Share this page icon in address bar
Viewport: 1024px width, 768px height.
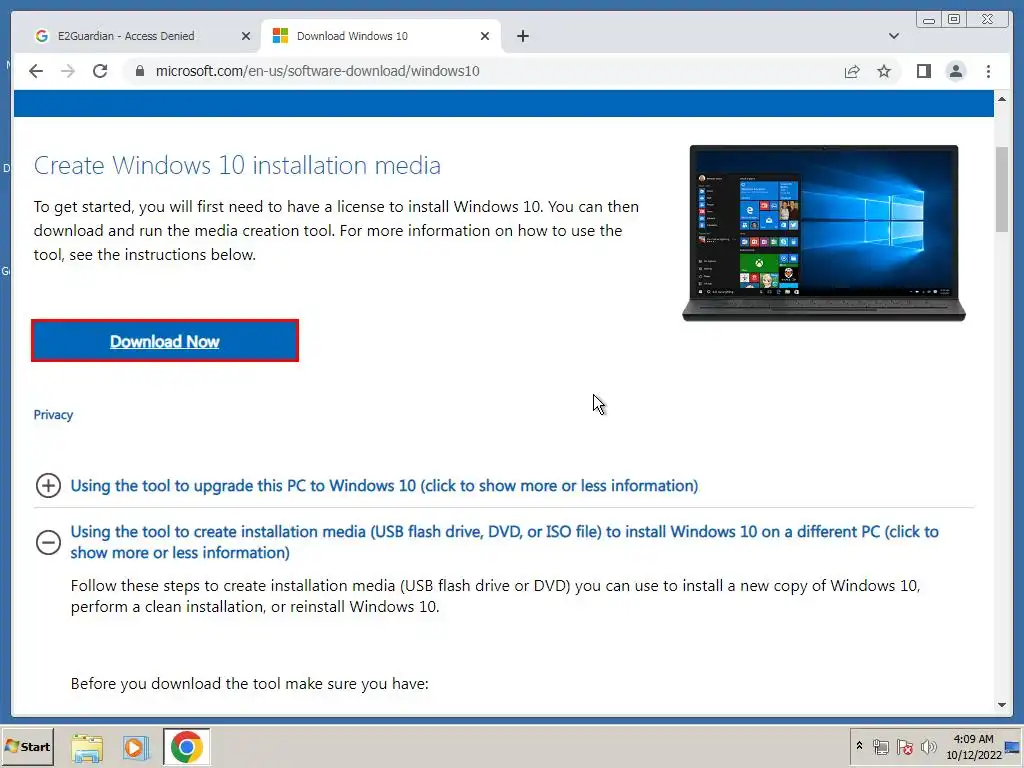pyautogui.click(x=852, y=71)
